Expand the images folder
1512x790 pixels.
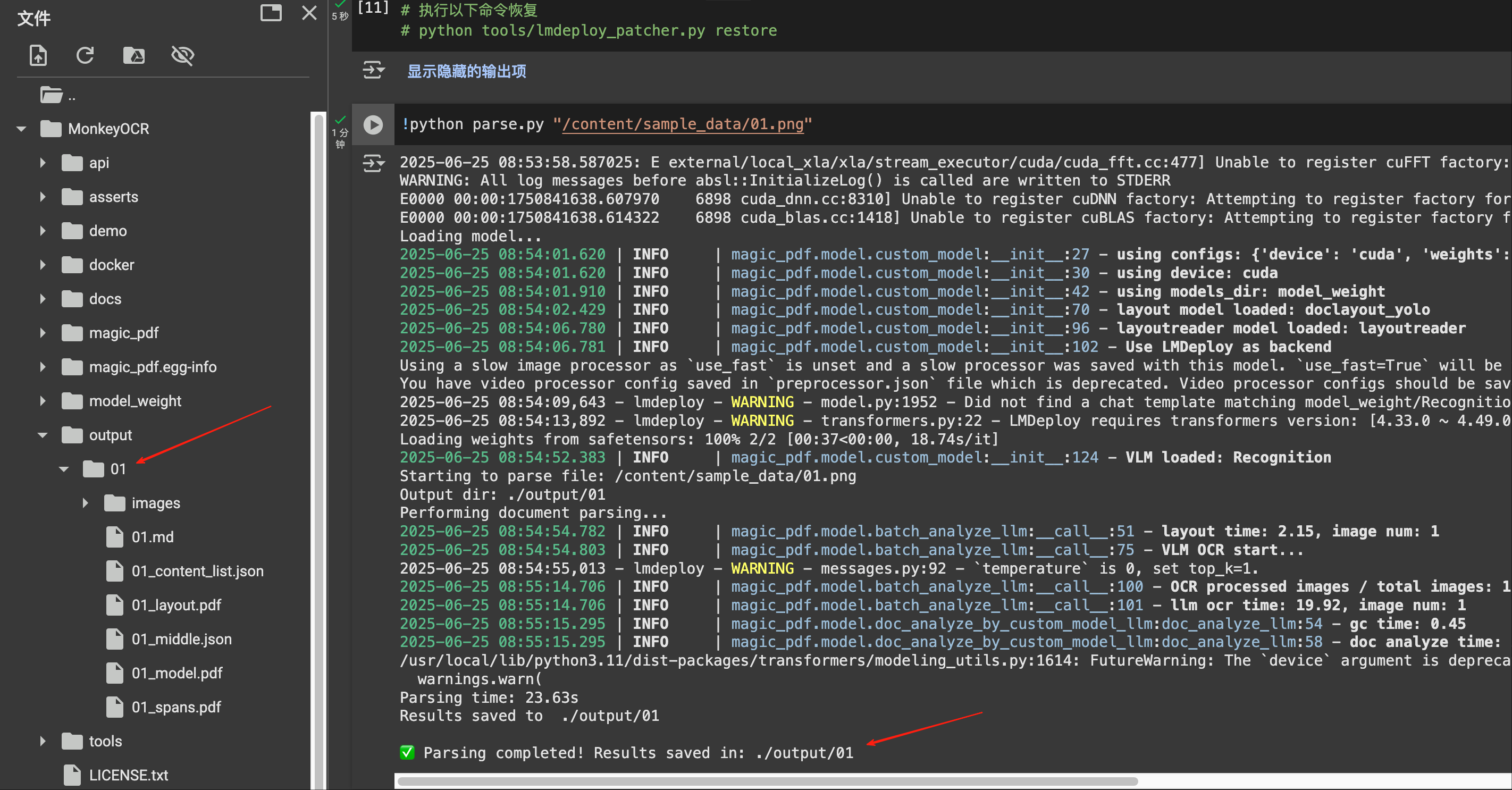point(85,503)
